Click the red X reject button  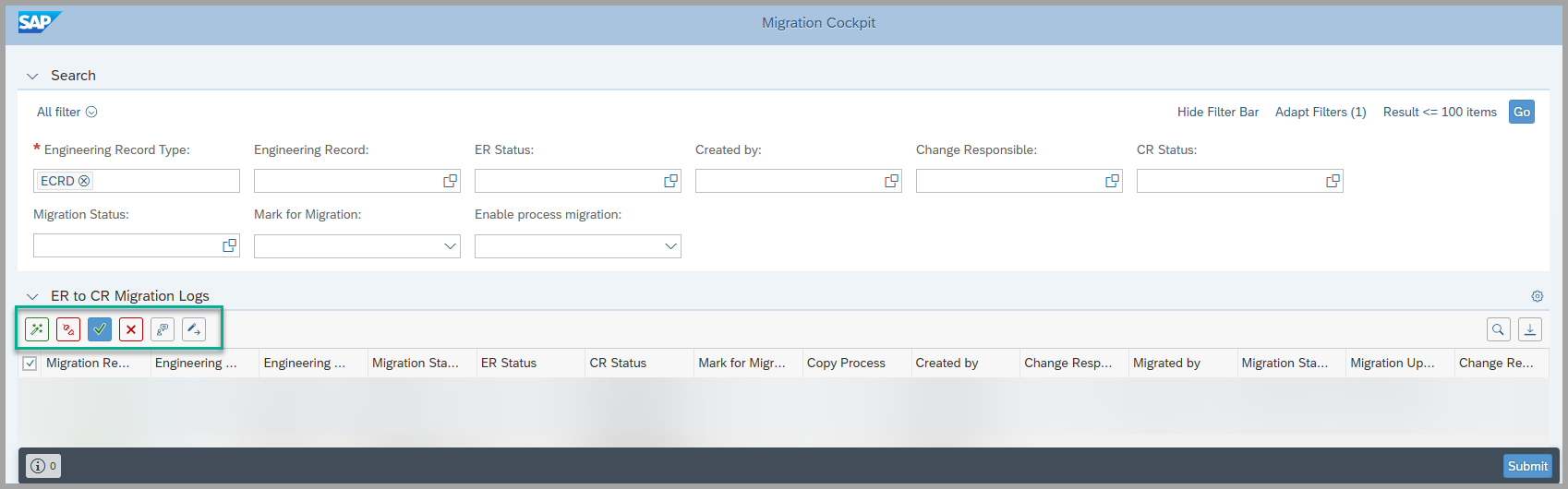pyautogui.click(x=131, y=329)
